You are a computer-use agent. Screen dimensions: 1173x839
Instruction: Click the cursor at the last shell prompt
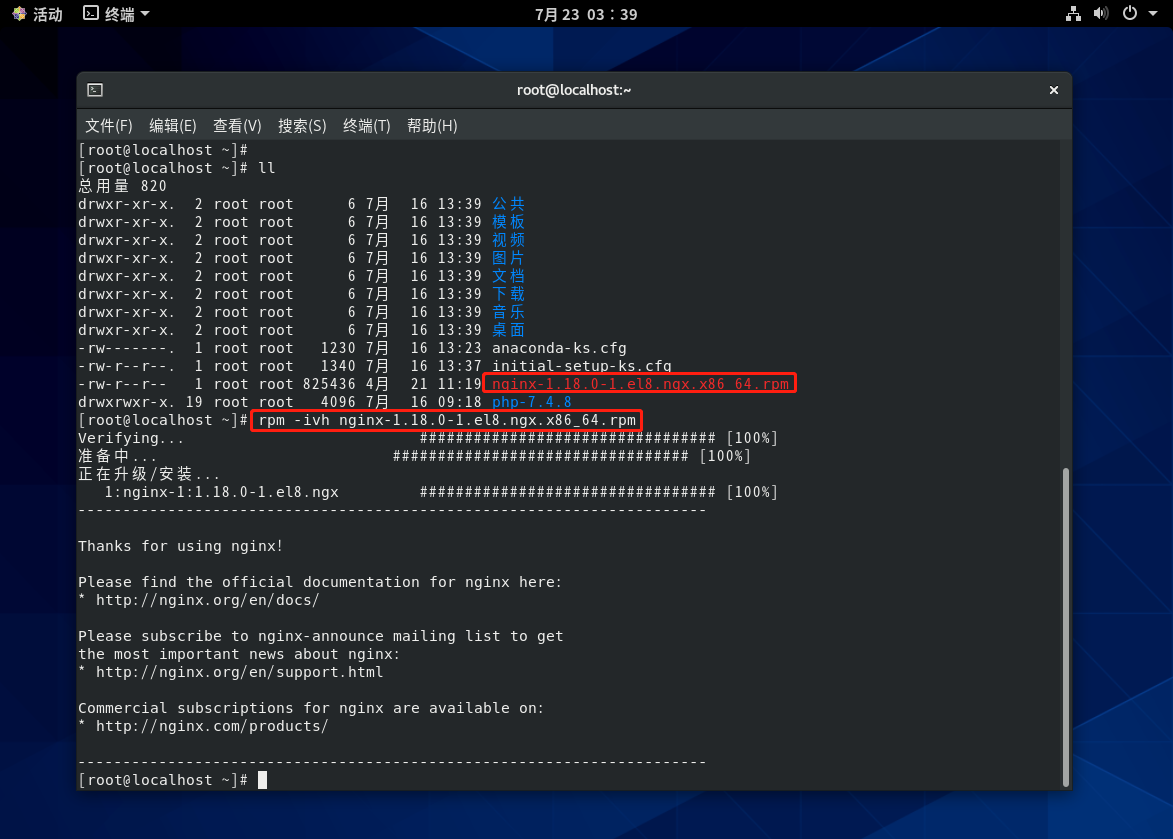263,780
